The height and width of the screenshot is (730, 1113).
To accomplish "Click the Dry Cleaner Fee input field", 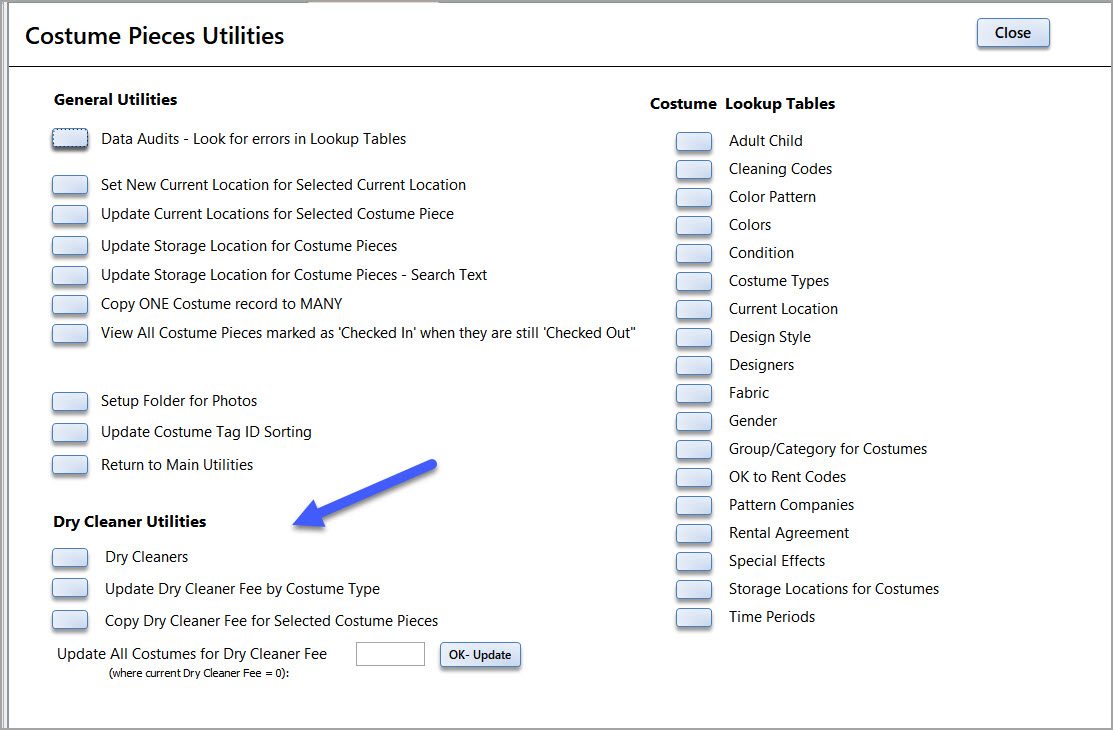I will 390,654.
